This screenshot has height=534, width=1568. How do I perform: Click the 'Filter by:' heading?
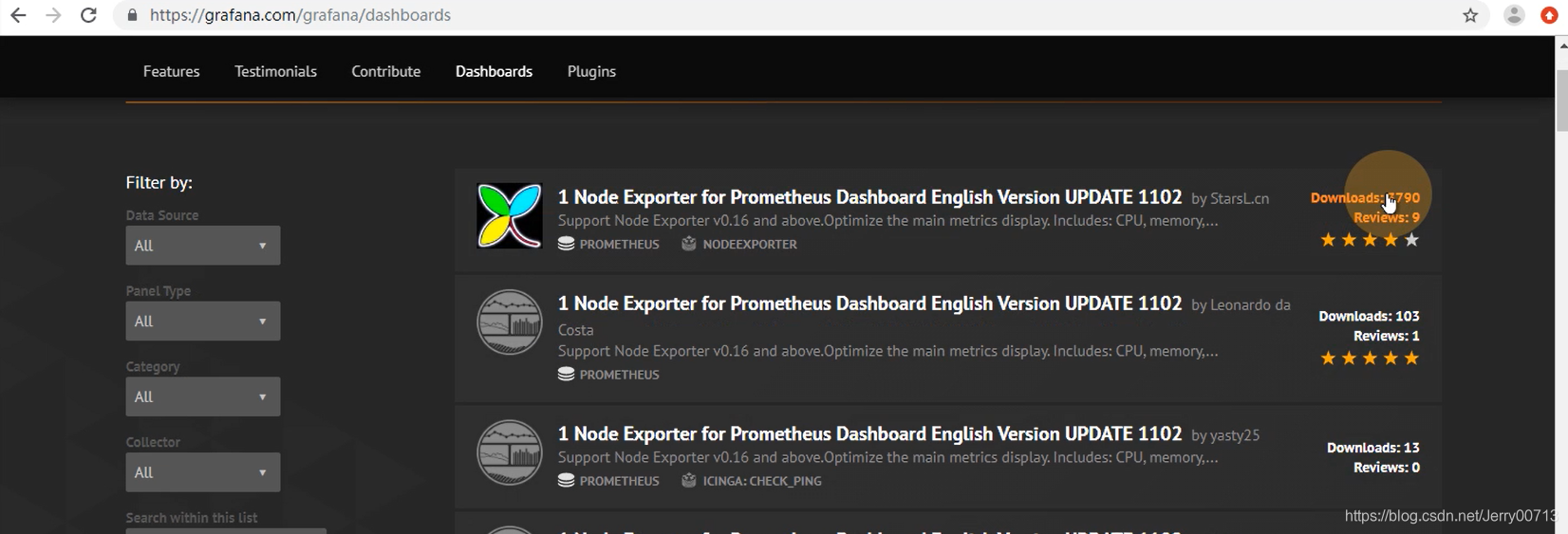click(159, 182)
